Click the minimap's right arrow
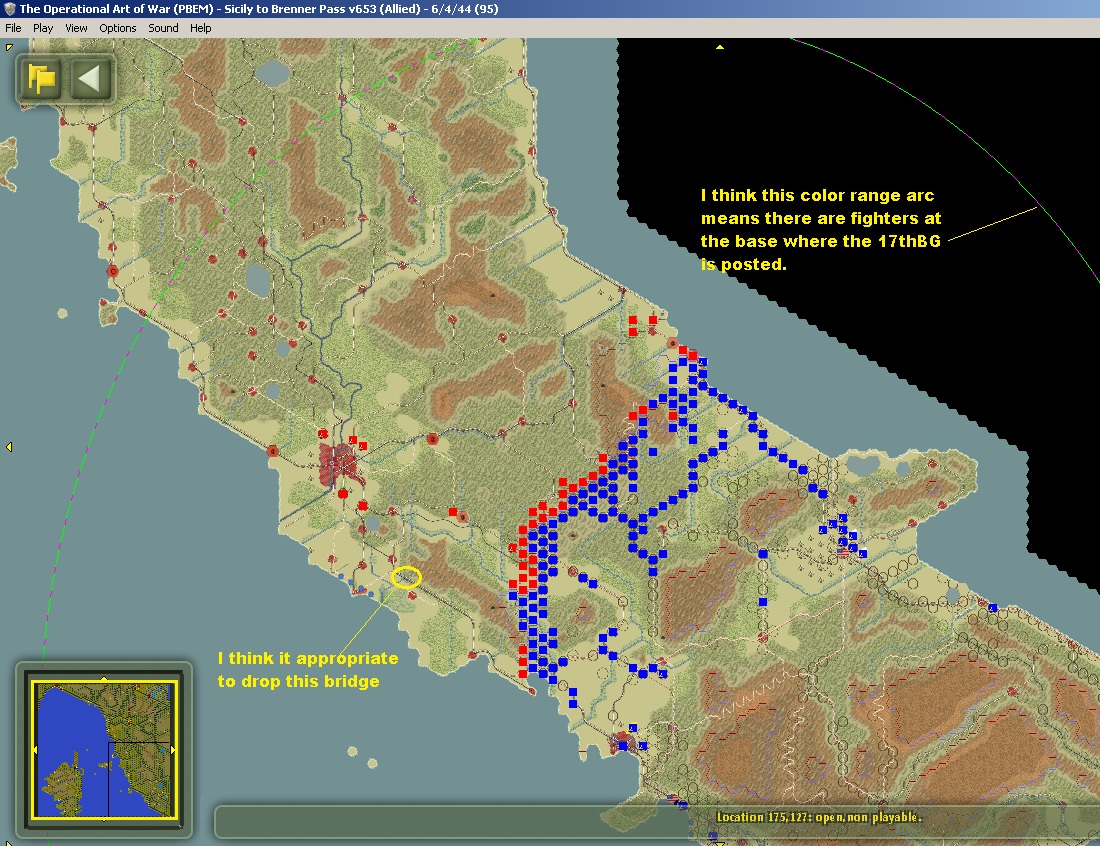The height and width of the screenshot is (846, 1100). [x=173, y=750]
